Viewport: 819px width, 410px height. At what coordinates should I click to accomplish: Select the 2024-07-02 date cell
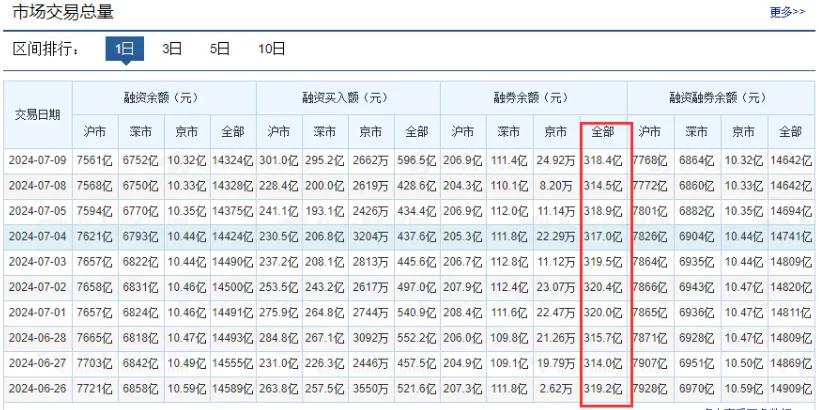[38, 287]
